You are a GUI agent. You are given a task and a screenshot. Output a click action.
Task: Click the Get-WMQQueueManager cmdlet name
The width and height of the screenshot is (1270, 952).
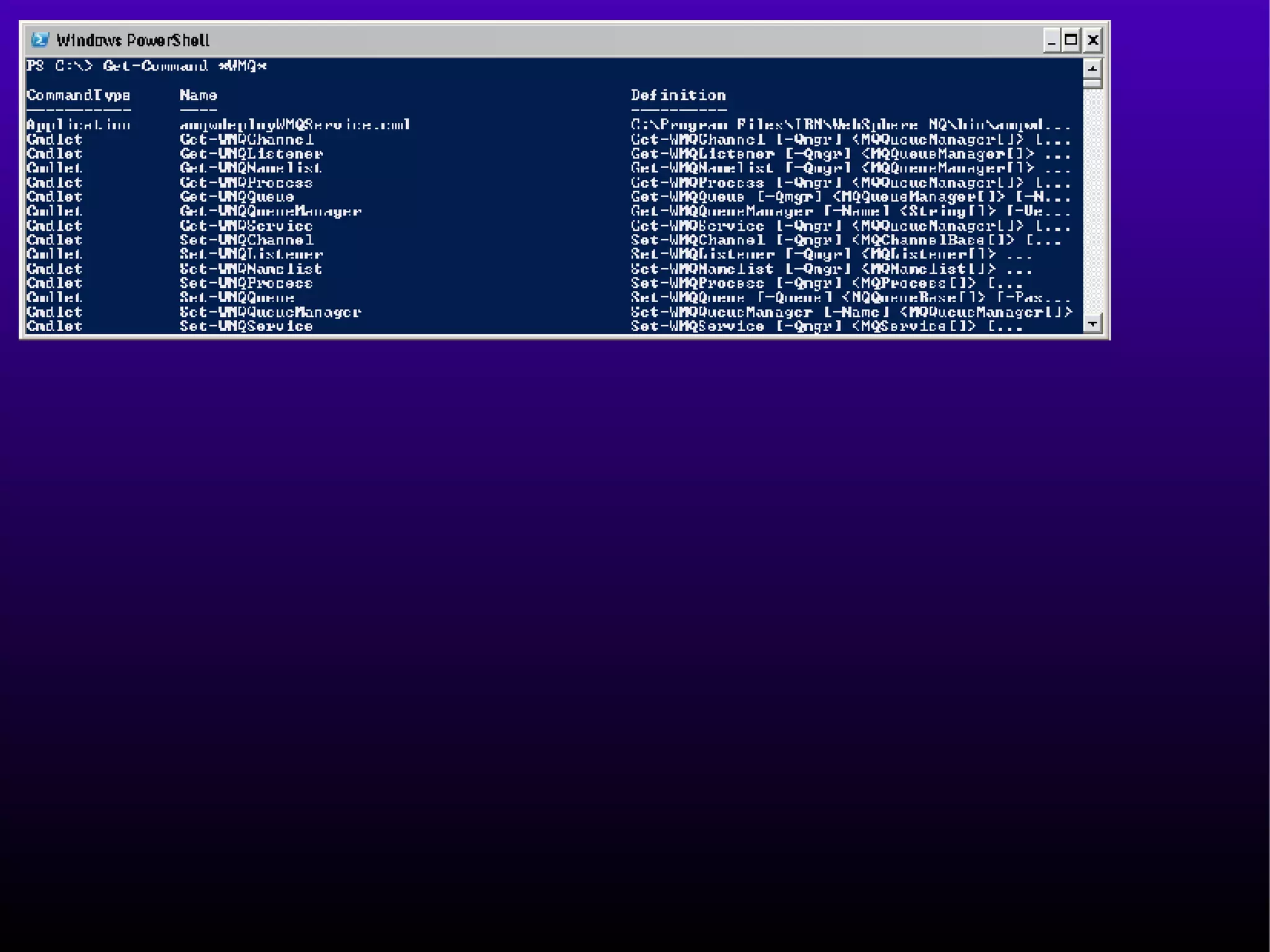tap(270, 211)
